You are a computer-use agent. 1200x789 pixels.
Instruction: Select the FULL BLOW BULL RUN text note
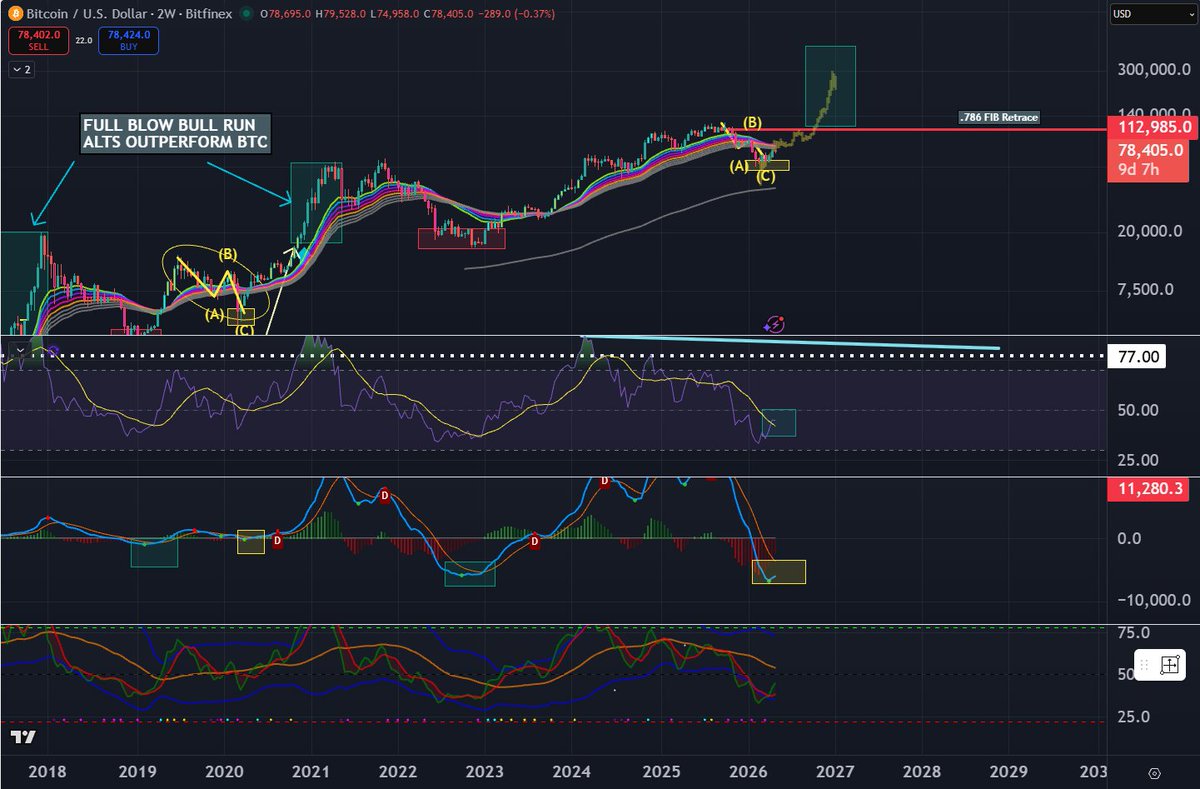175,134
